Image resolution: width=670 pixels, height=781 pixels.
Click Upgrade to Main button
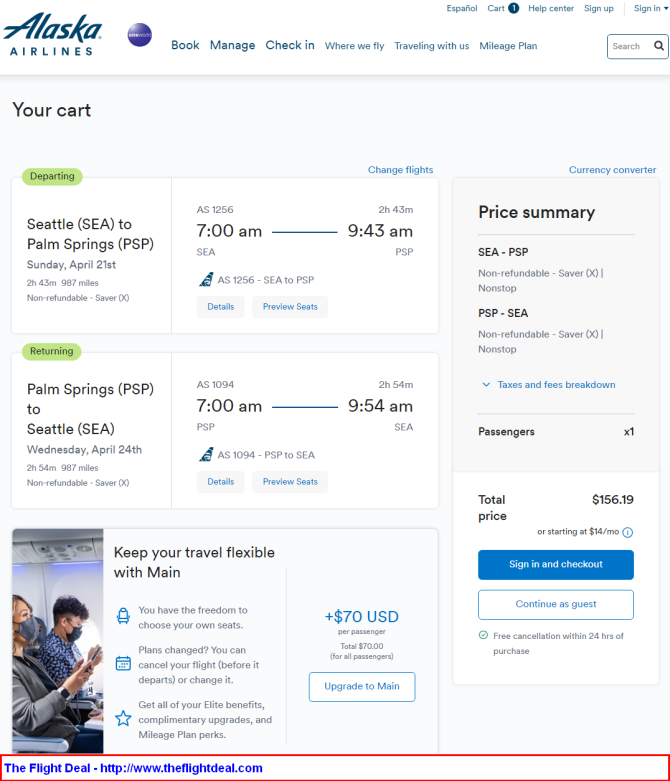coord(362,686)
